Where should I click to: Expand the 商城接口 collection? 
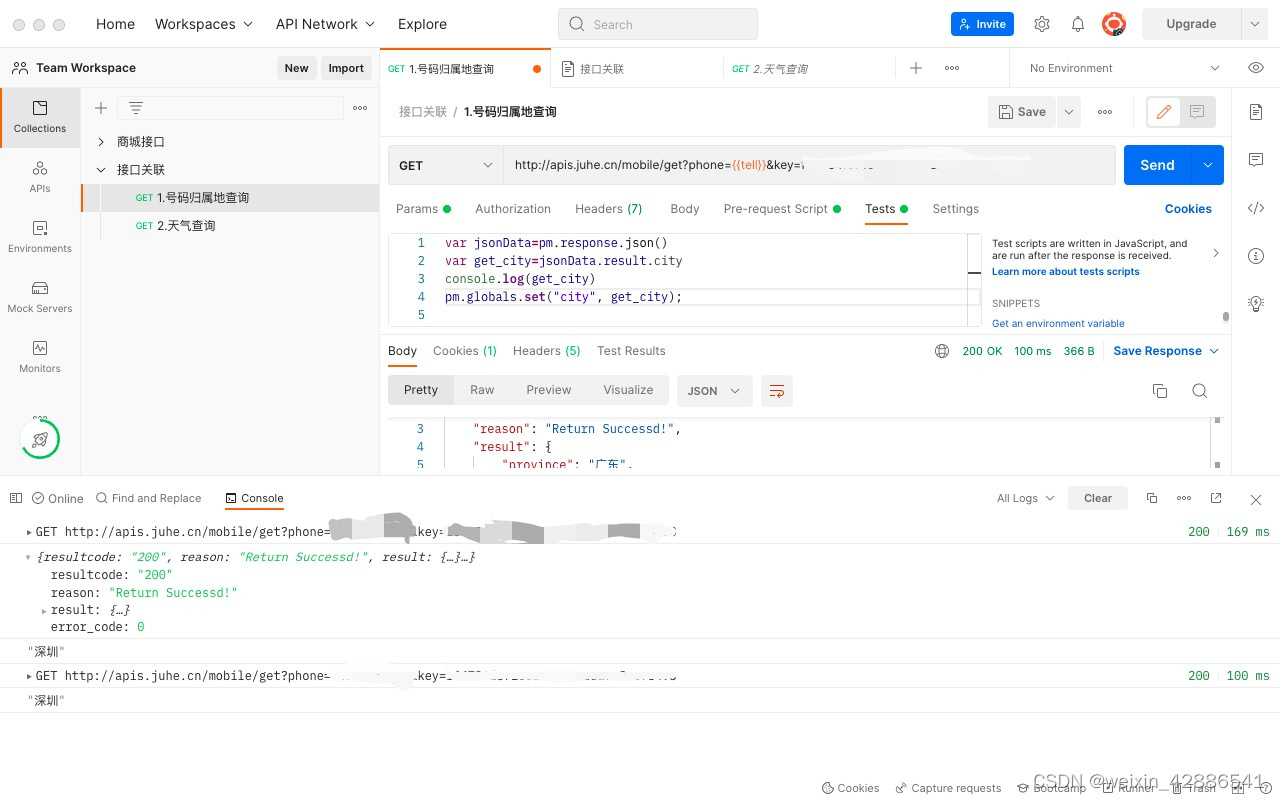(x=101, y=142)
